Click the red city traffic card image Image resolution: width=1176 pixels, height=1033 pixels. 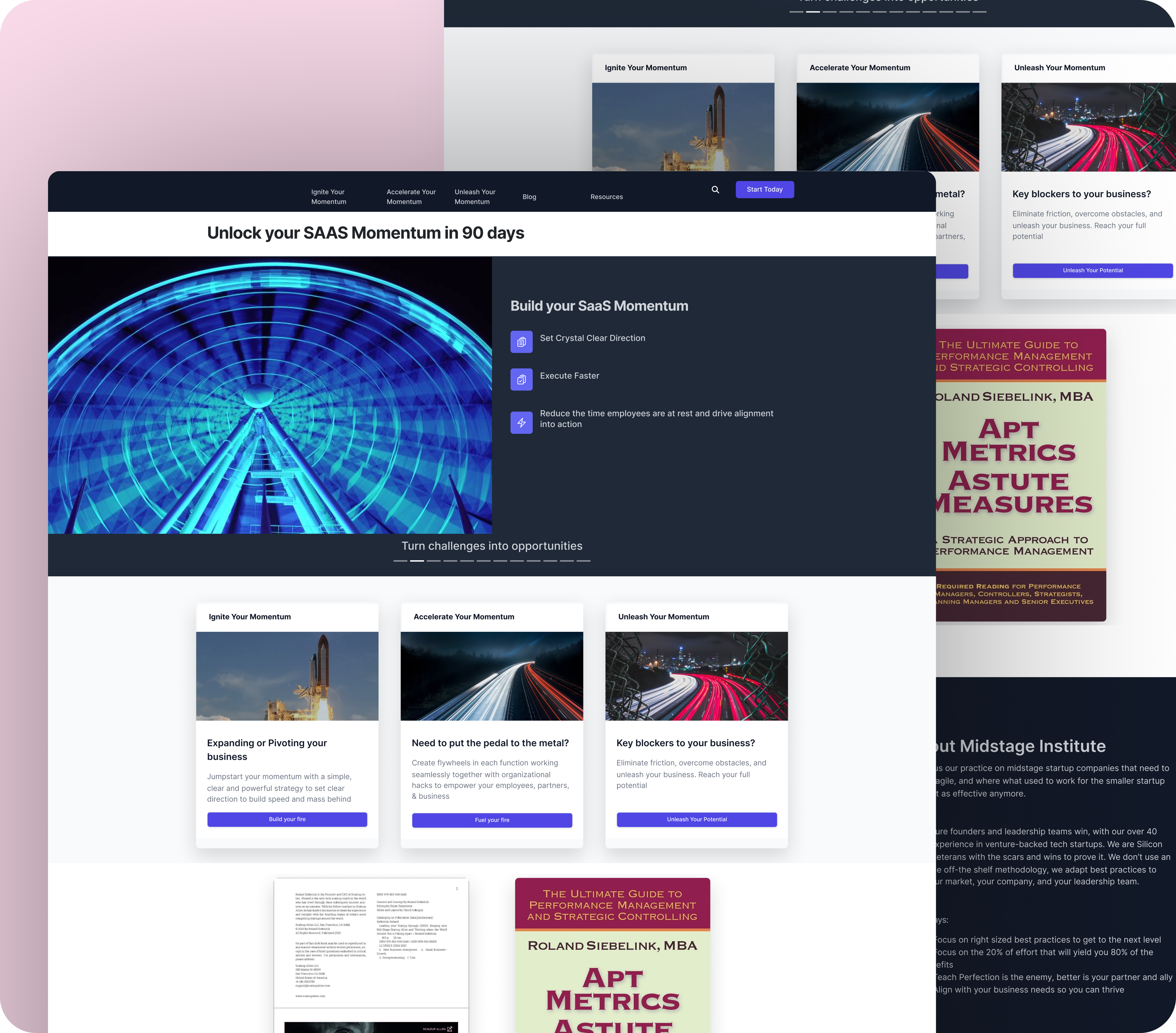pyautogui.click(x=696, y=676)
